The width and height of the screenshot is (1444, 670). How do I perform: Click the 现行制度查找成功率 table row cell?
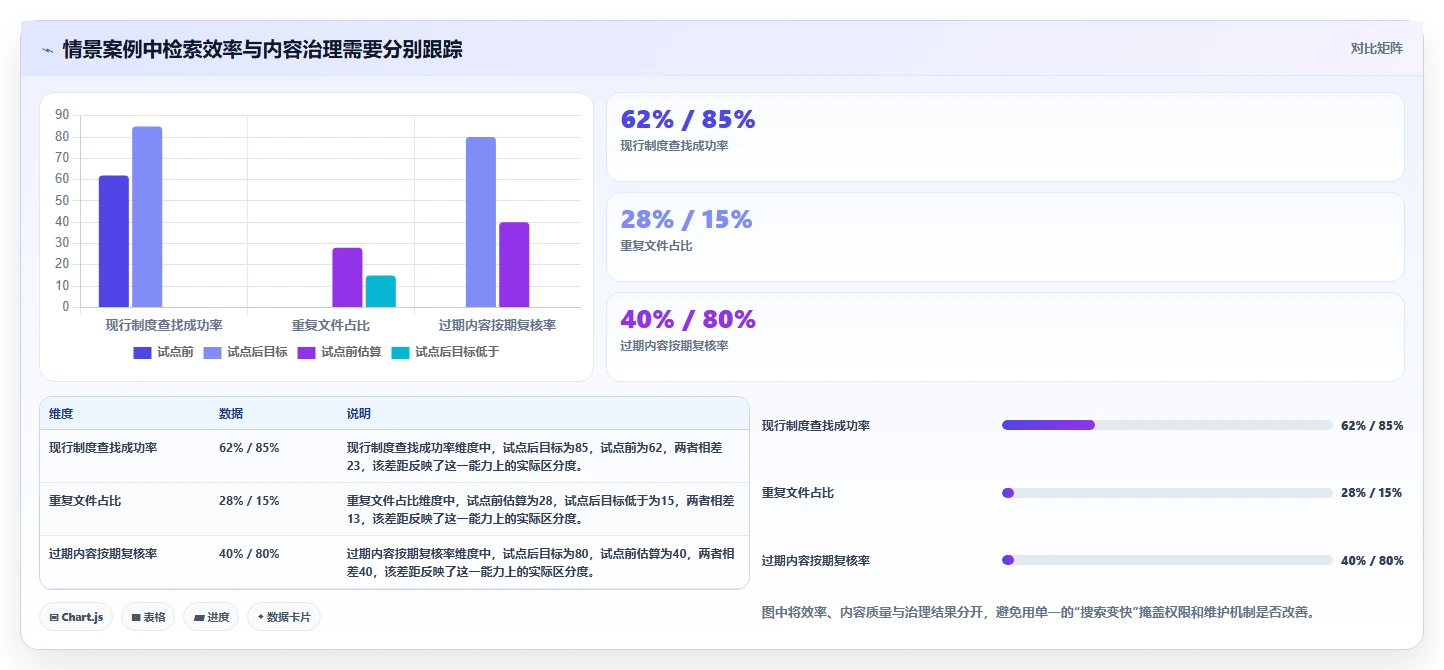pos(103,448)
